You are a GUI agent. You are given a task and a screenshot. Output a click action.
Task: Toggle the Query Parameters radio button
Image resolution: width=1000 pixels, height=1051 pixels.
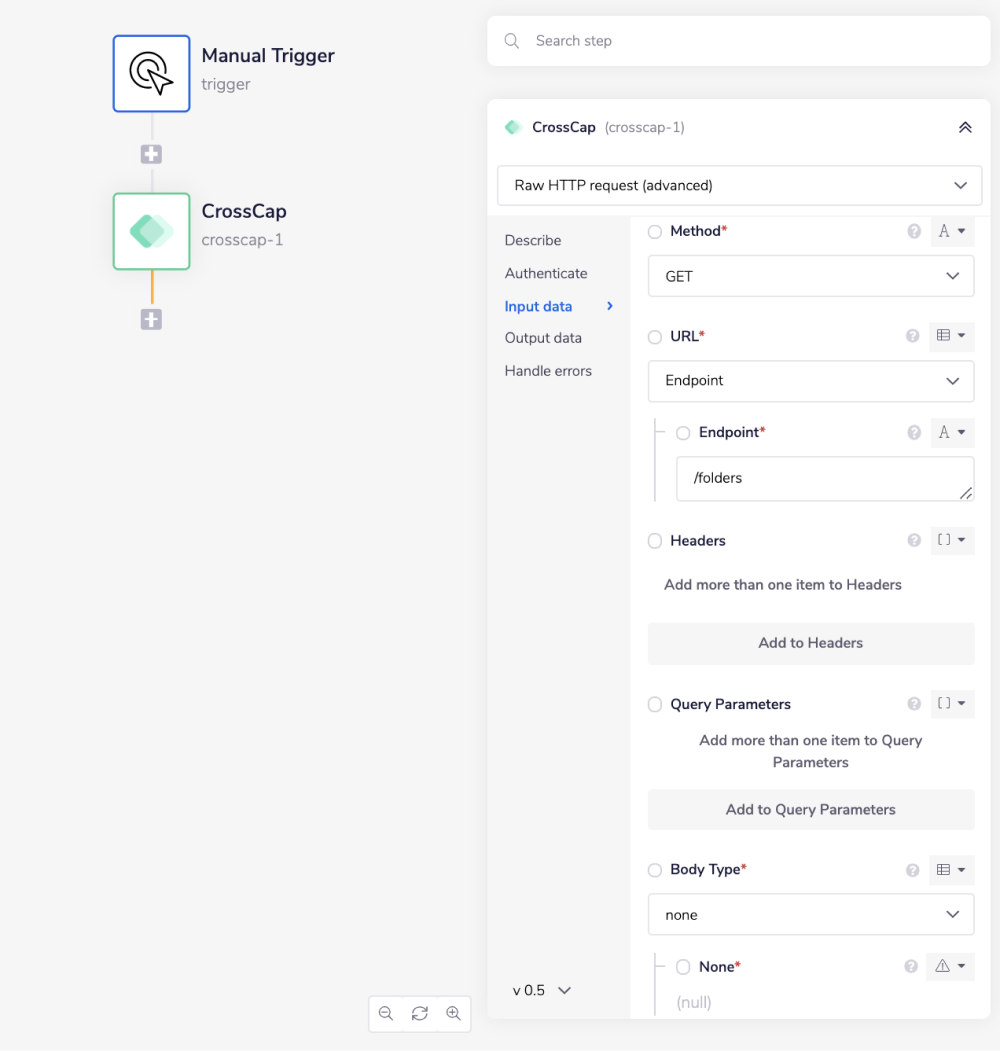(655, 705)
